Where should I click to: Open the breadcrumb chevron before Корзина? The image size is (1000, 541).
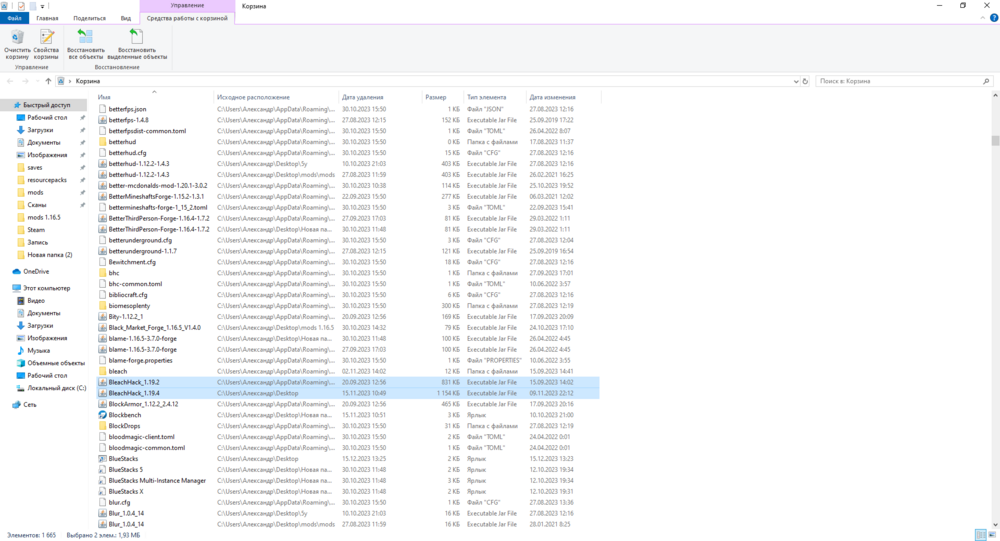tap(70, 81)
